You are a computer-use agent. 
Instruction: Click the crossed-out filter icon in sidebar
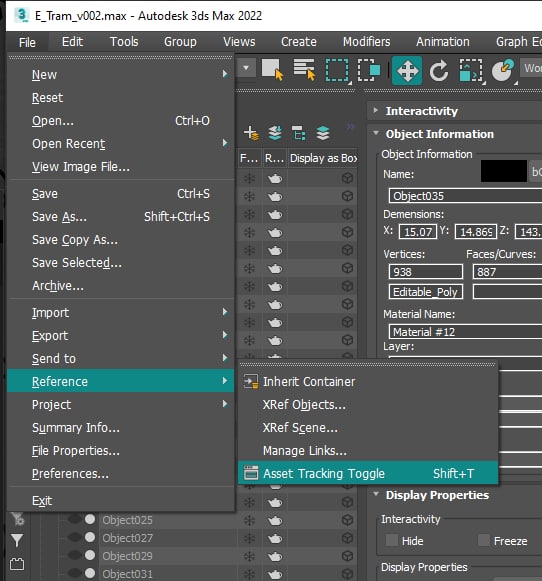pos(17,519)
